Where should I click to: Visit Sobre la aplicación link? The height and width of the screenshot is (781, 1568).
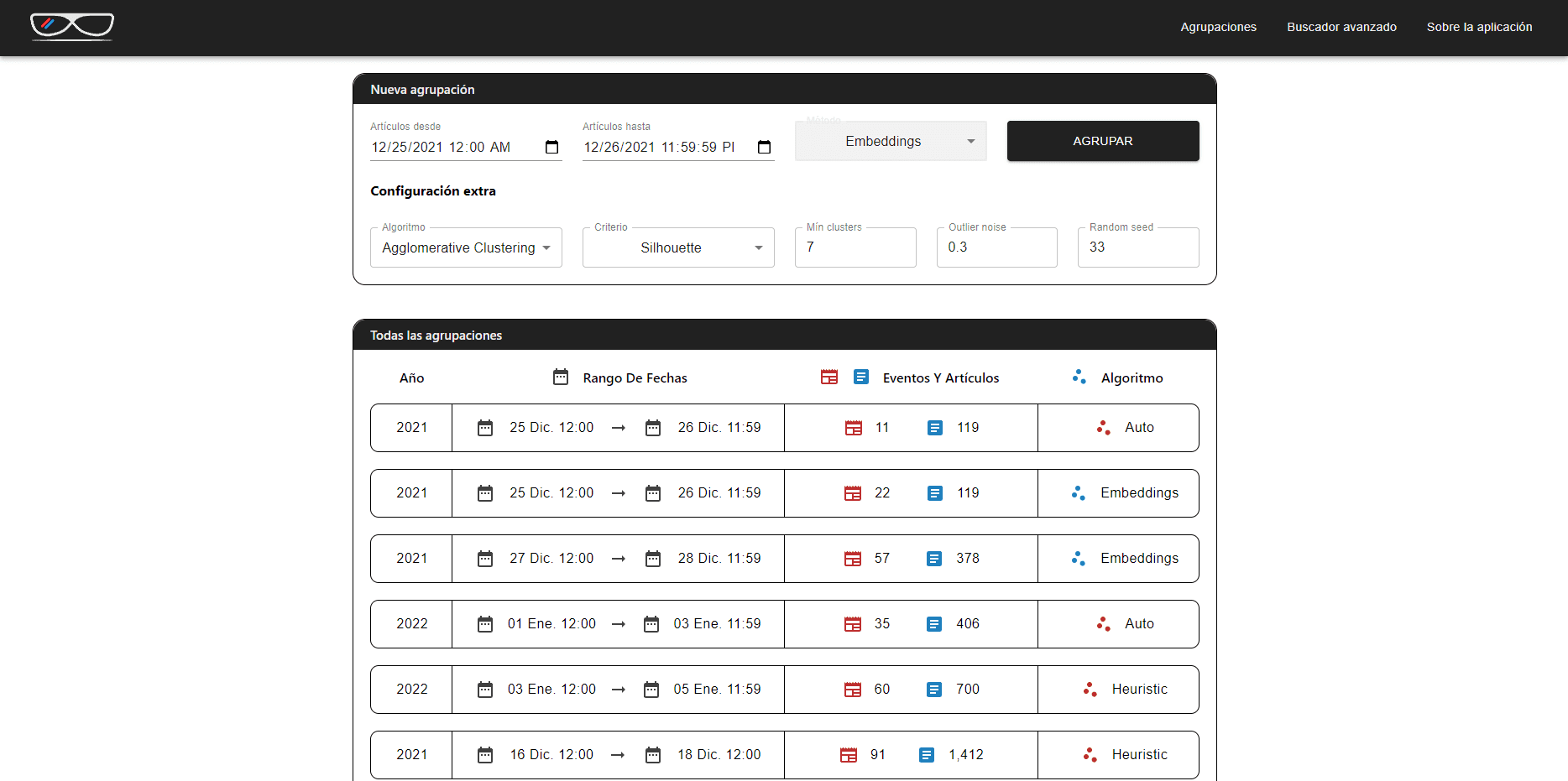click(x=1479, y=27)
